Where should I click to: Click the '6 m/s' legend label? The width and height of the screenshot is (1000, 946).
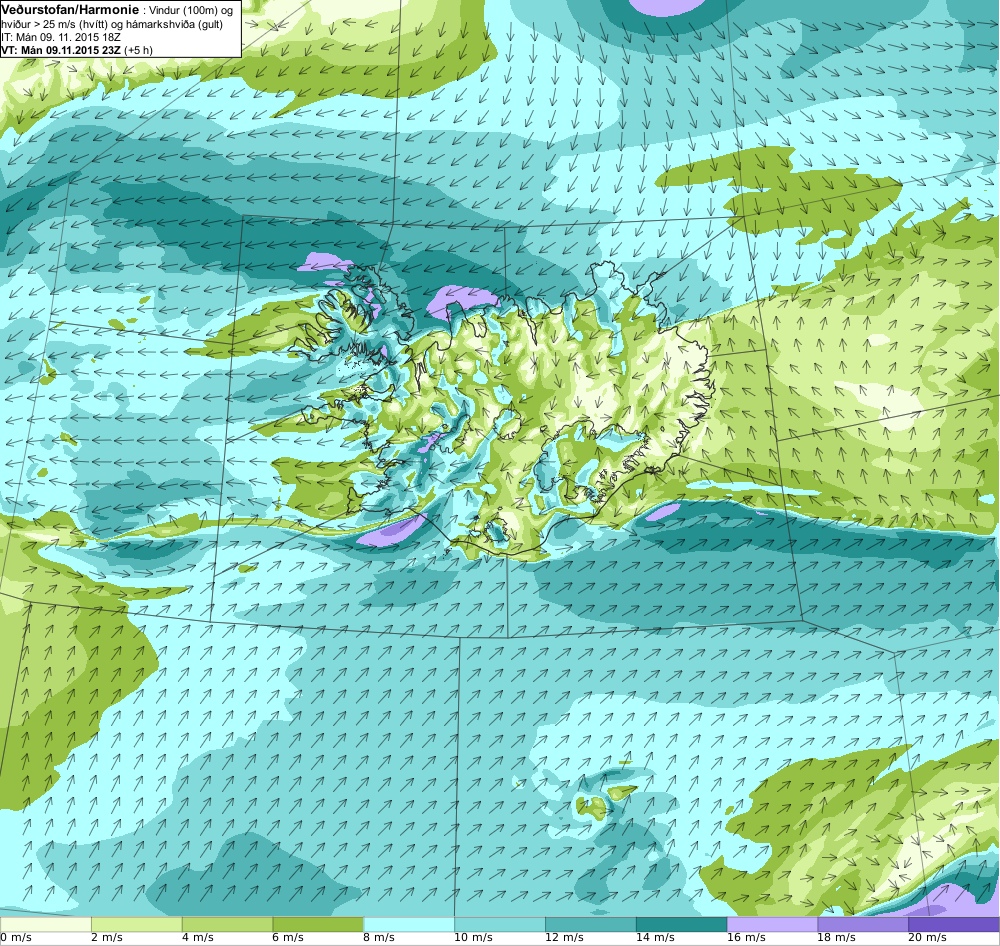(x=289, y=938)
